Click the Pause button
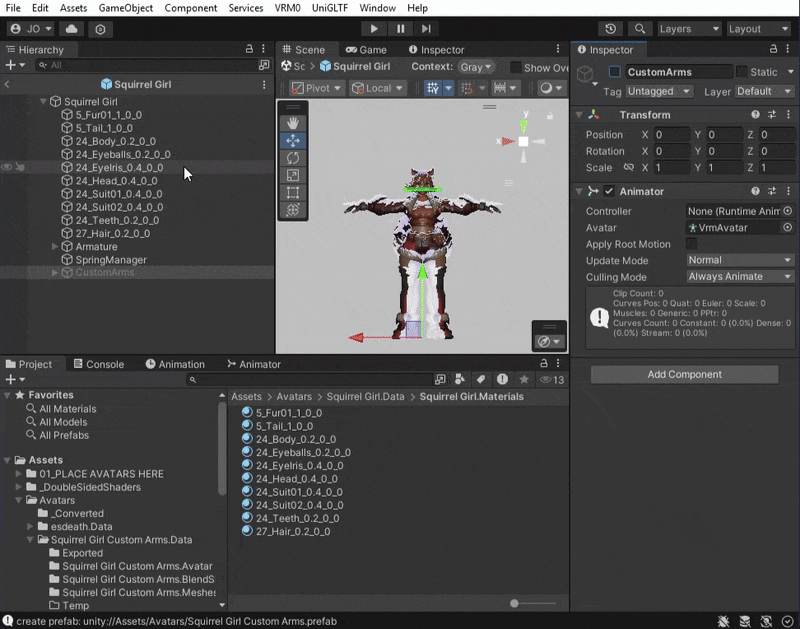This screenshot has width=800, height=629. pyautogui.click(x=401, y=29)
